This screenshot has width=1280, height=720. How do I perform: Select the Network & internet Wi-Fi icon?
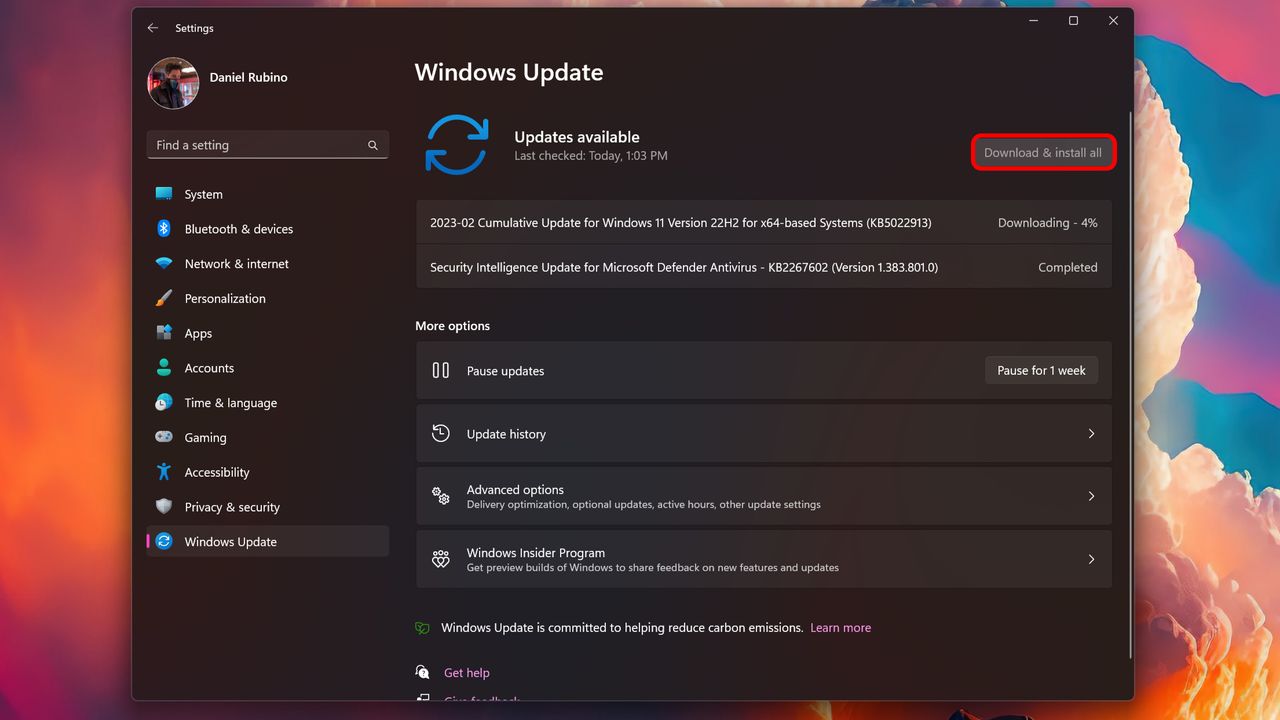pos(164,264)
